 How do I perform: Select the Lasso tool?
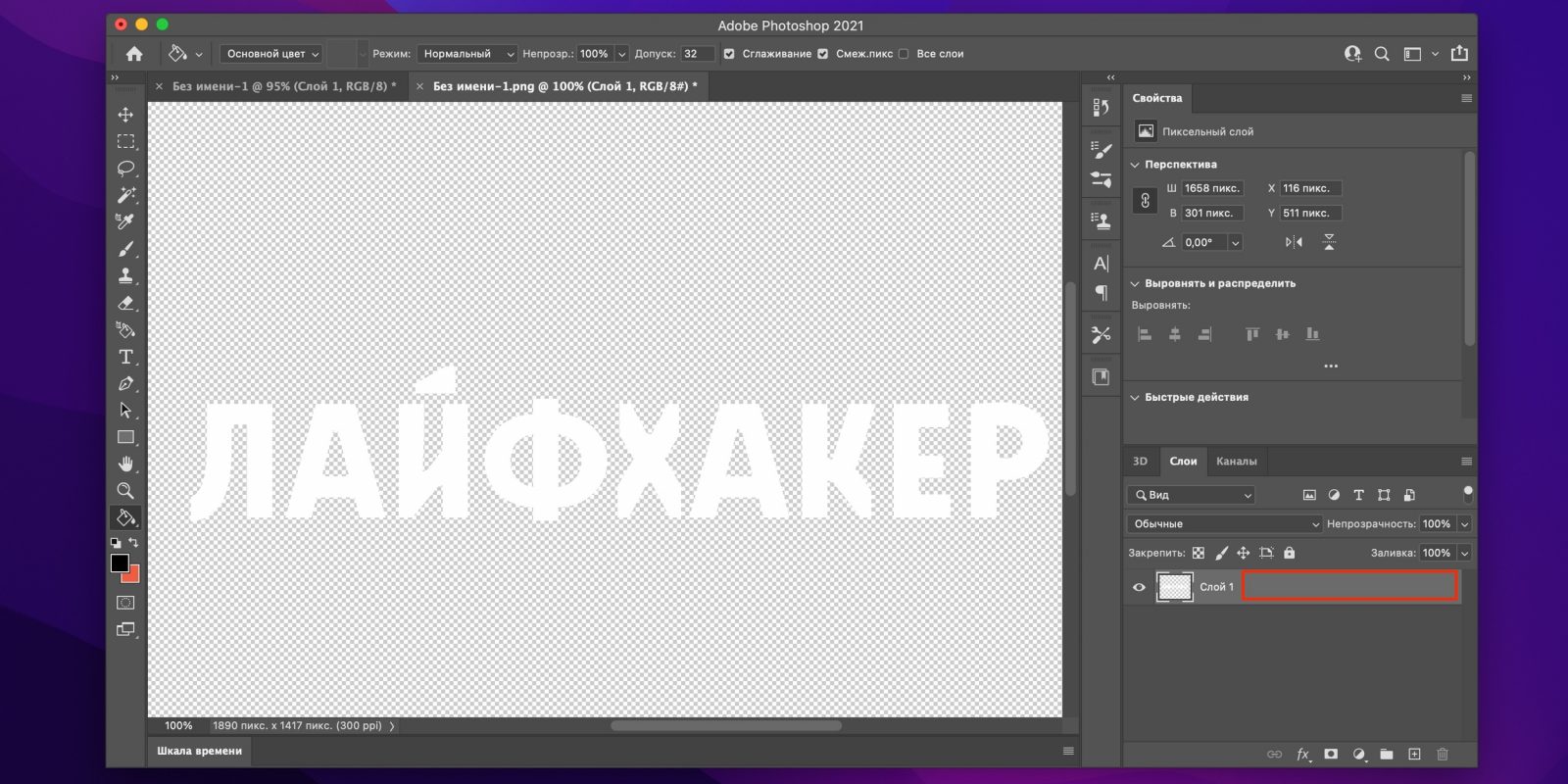pos(125,168)
